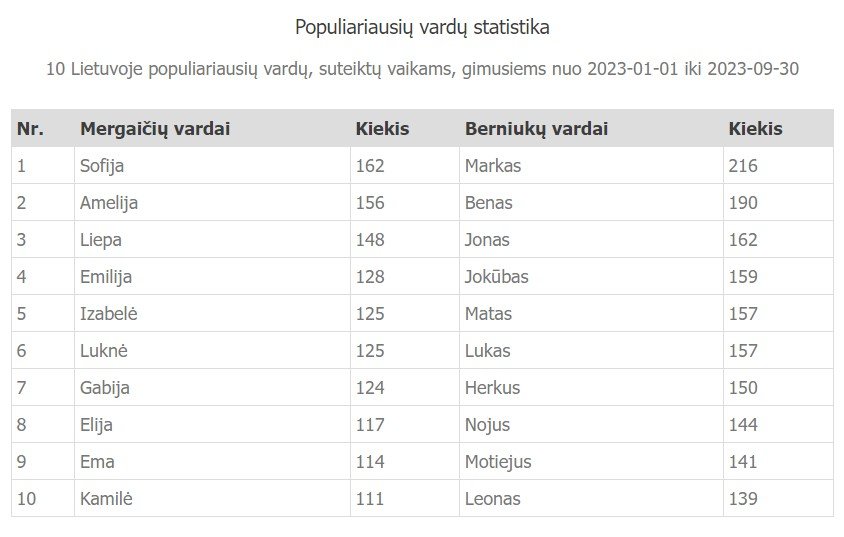Click the Berniukų vardai column header
The width and height of the screenshot is (844, 537).
coord(536,129)
